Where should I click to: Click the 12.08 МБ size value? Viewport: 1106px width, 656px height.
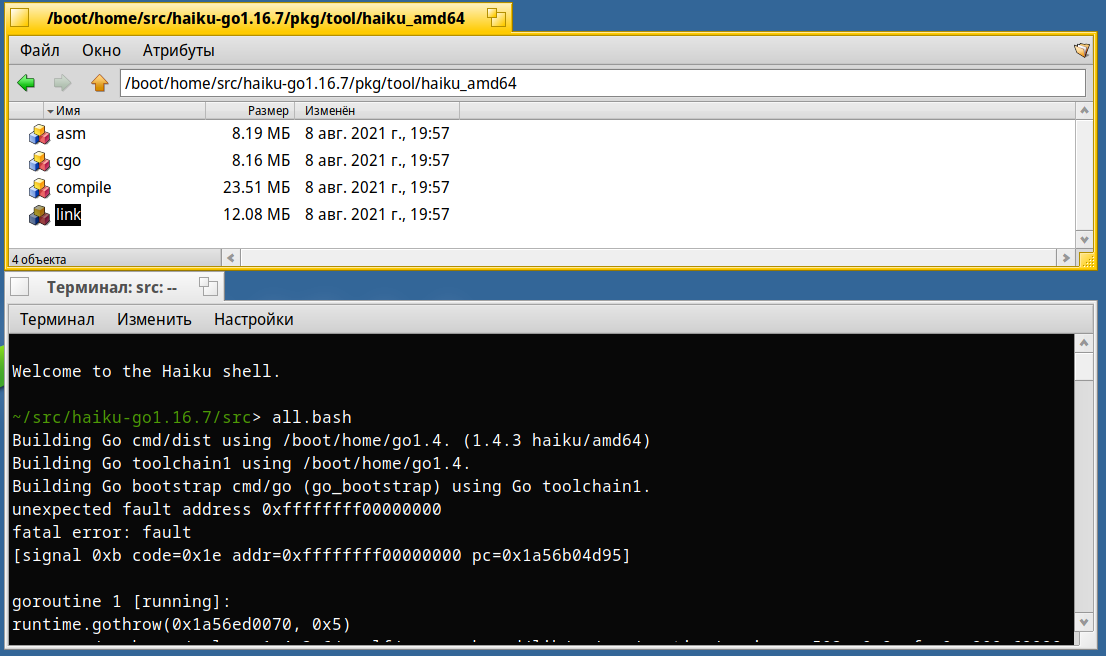coord(257,214)
